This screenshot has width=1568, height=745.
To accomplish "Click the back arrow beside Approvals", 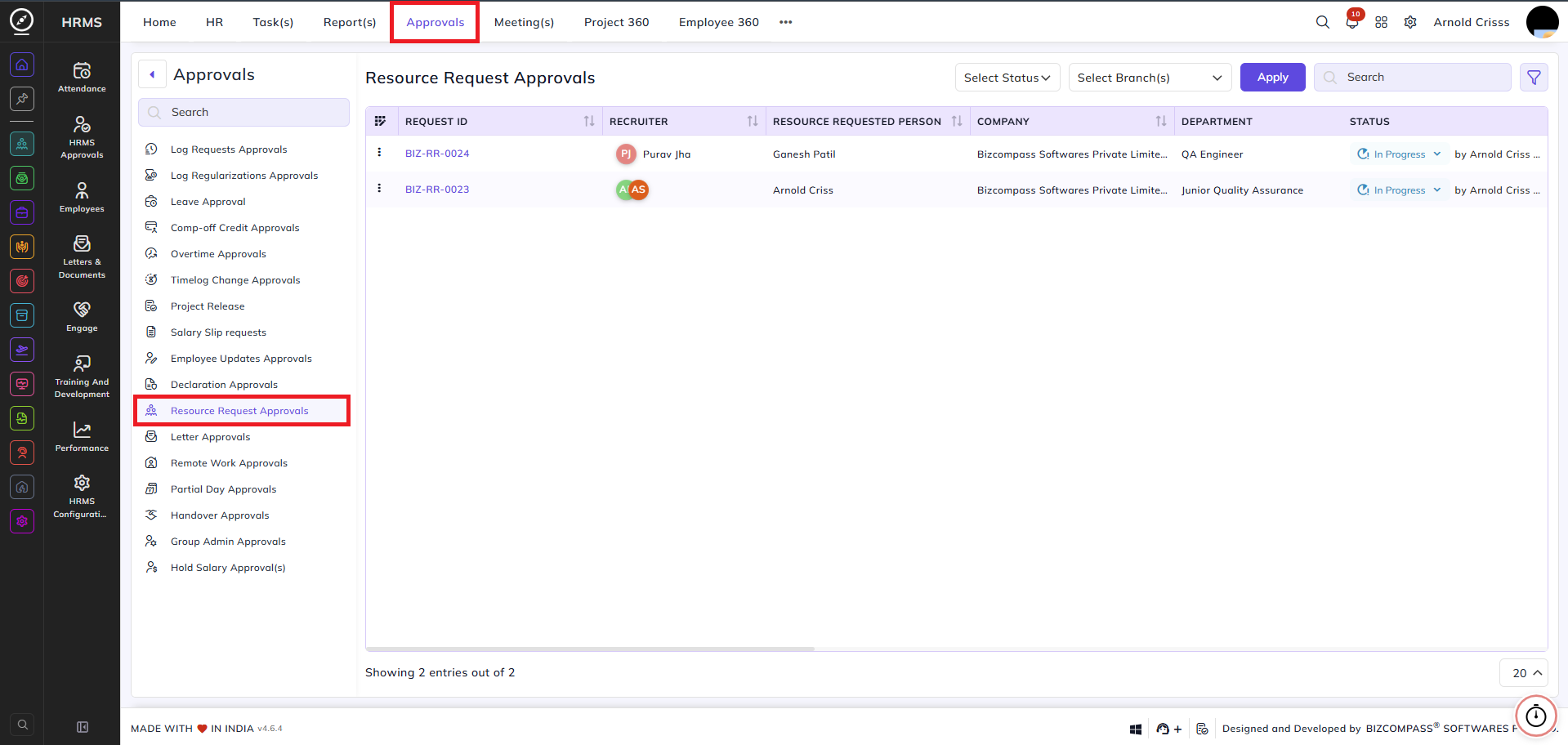I will 152,74.
